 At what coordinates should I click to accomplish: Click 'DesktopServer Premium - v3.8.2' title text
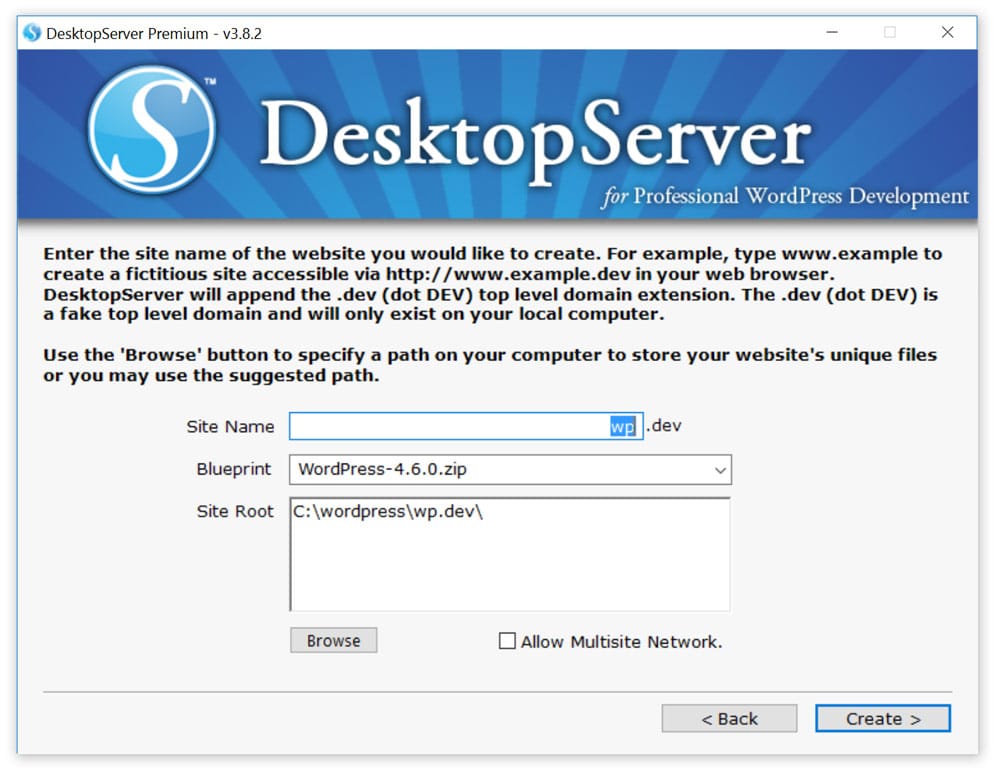154,34
